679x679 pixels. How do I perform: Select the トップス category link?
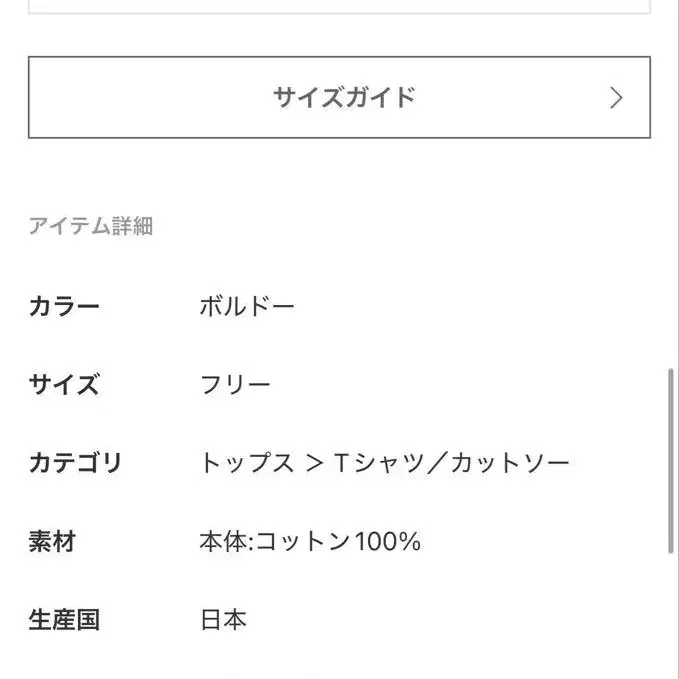pos(247,463)
